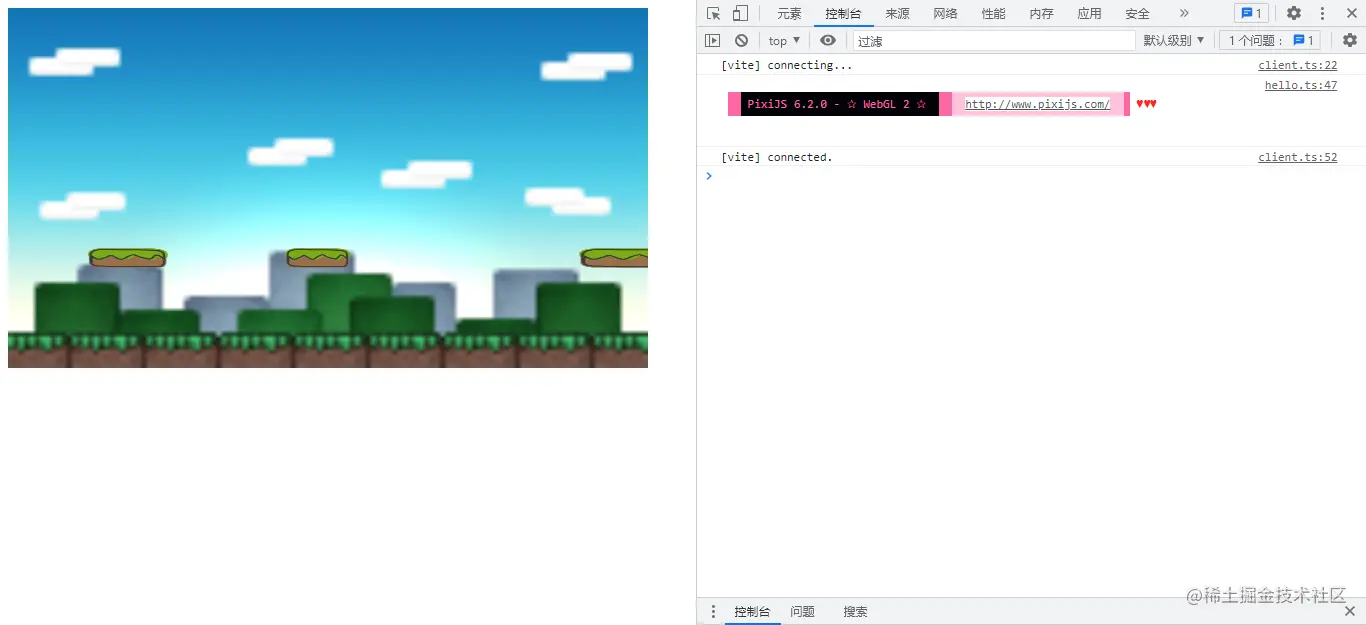Image resolution: width=1366 pixels, height=625 pixels.
Task: Open the 安全 tab
Action: (1137, 14)
